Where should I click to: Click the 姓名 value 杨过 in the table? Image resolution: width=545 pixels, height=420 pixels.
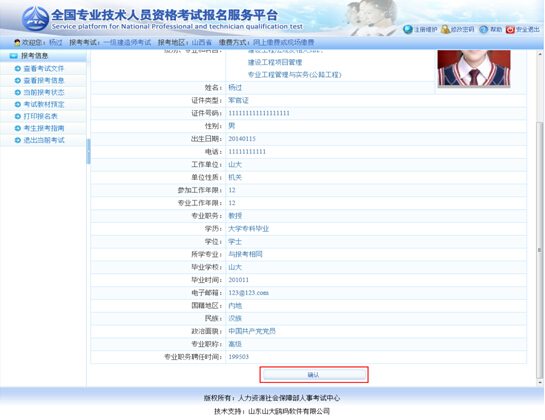(x=235, y=88)
